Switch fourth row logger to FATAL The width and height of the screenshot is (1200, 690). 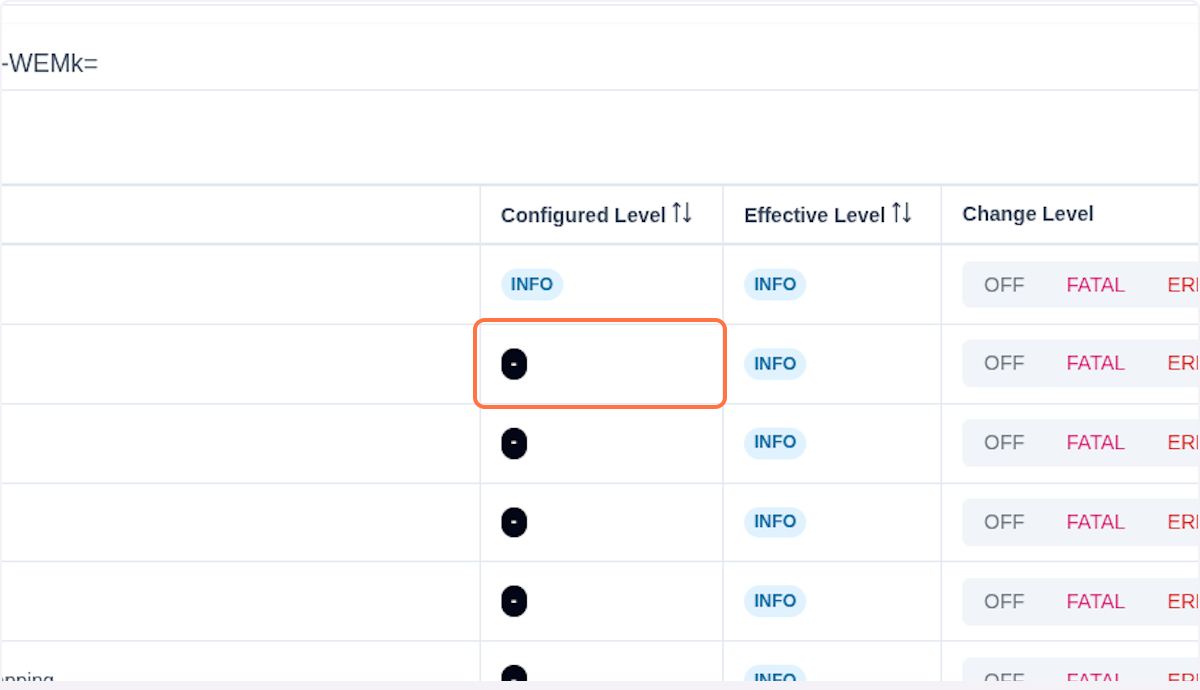[1095, 522]
